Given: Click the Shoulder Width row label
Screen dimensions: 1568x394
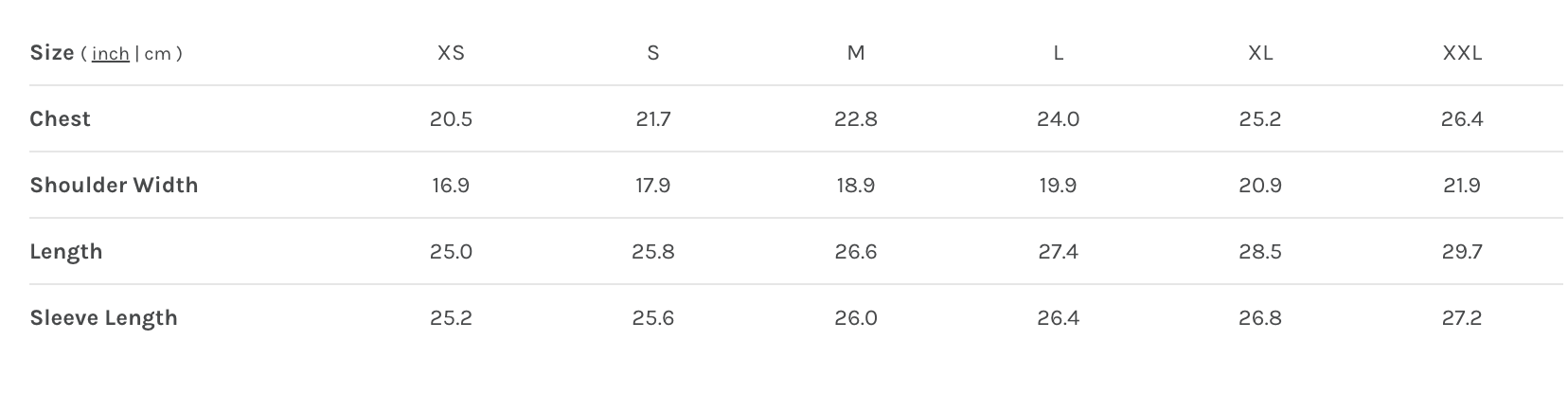Looking at the screenshot, I should click(114, 186).
